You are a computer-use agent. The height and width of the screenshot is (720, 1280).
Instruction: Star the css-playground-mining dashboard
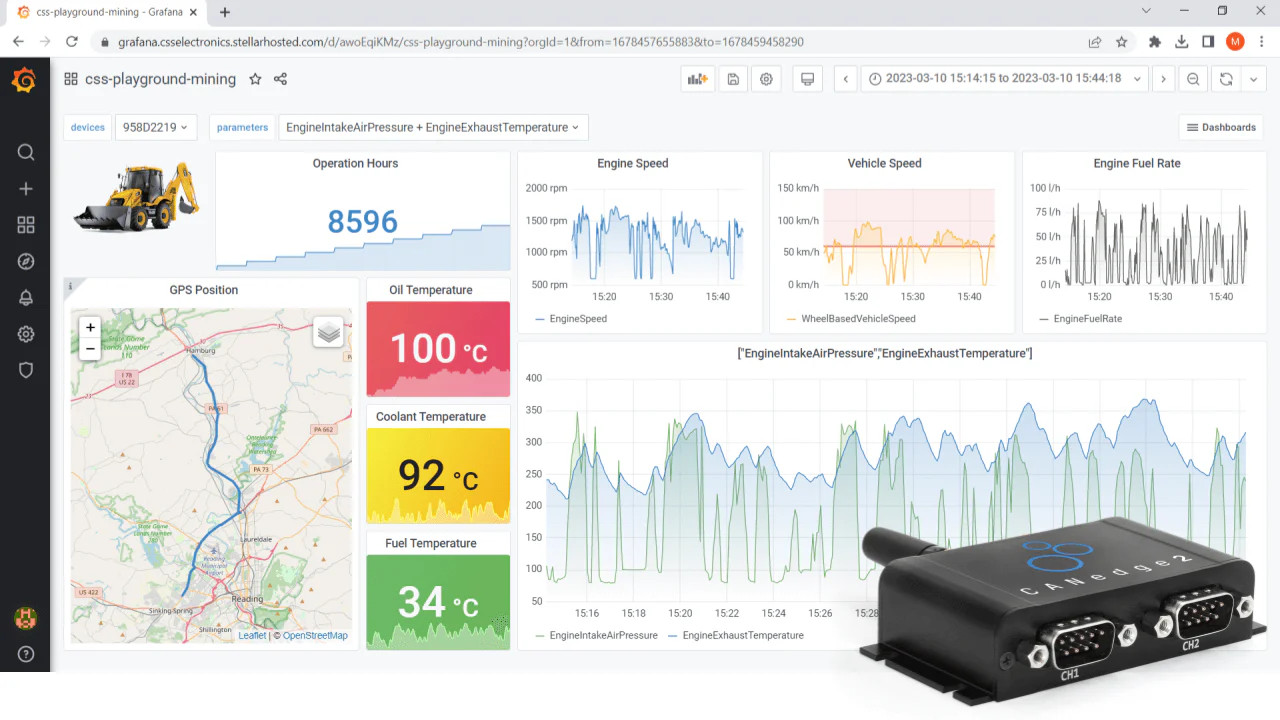coord(255,79)
